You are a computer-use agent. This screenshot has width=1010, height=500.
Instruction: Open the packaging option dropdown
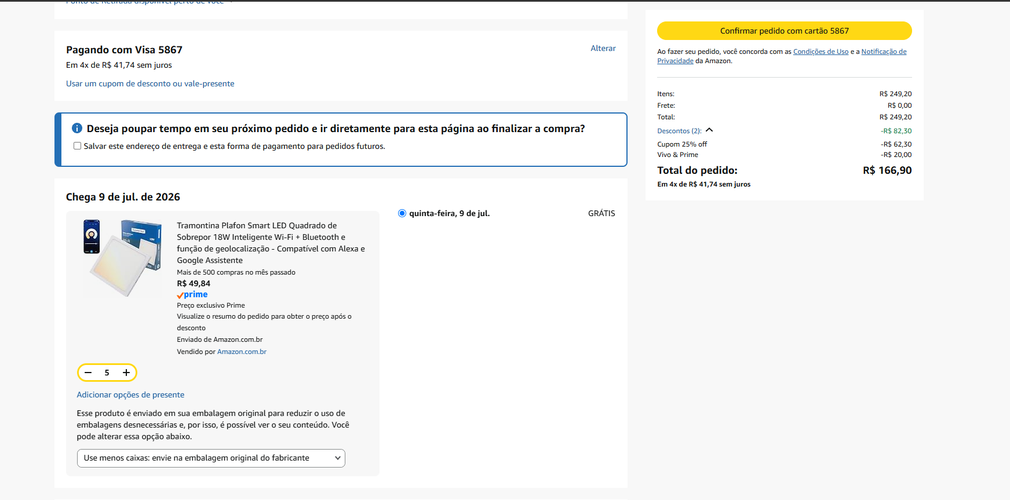tap(211, 458)
